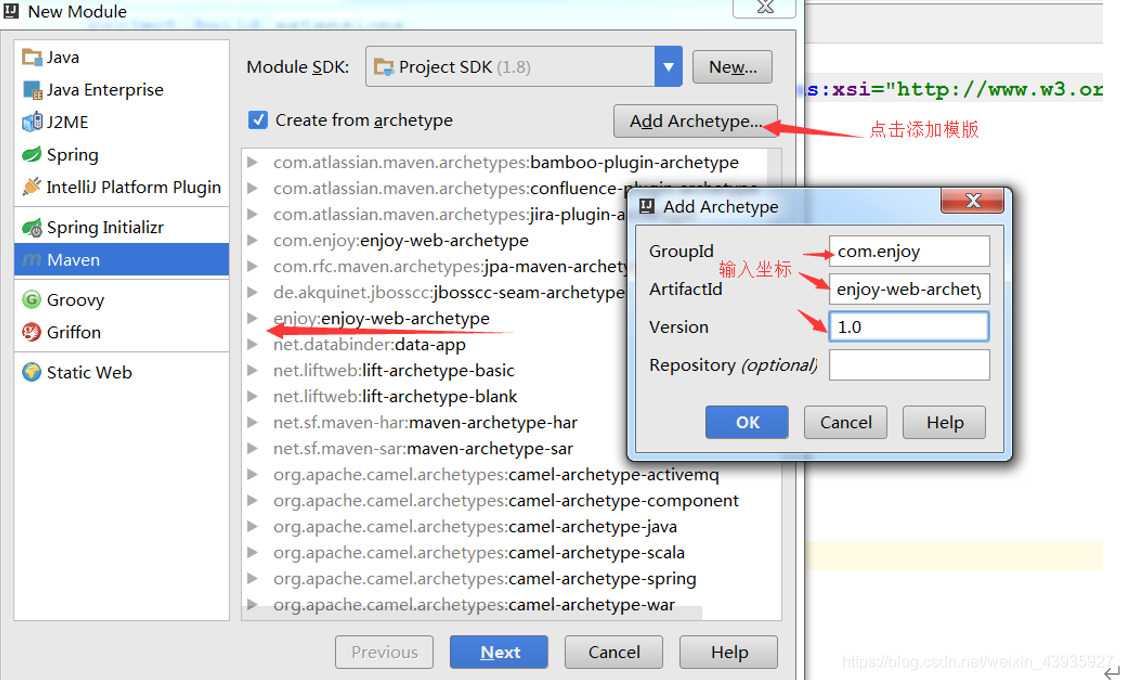
Task: Select the Java module type icon
Action: click(x=32, y=58)
